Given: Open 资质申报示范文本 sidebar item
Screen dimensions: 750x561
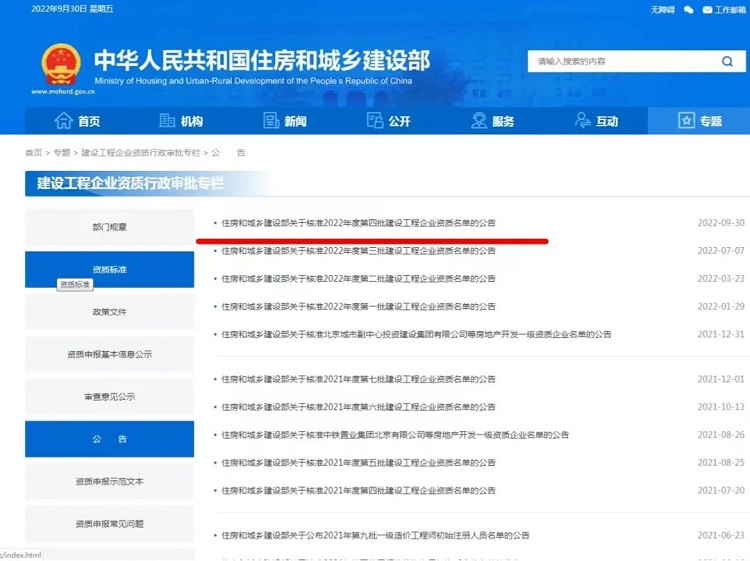Looking at the screenshot, I should [x=109, y=481].
